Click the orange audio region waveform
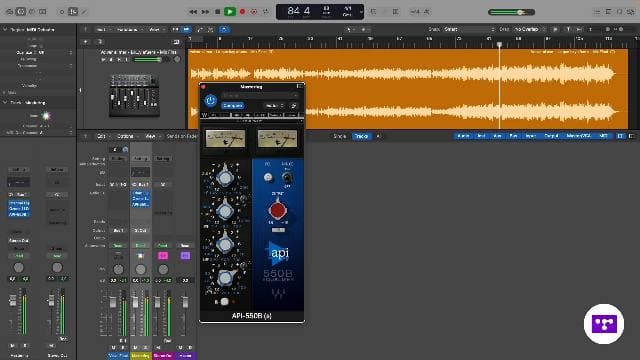 [x=408, y=89]
